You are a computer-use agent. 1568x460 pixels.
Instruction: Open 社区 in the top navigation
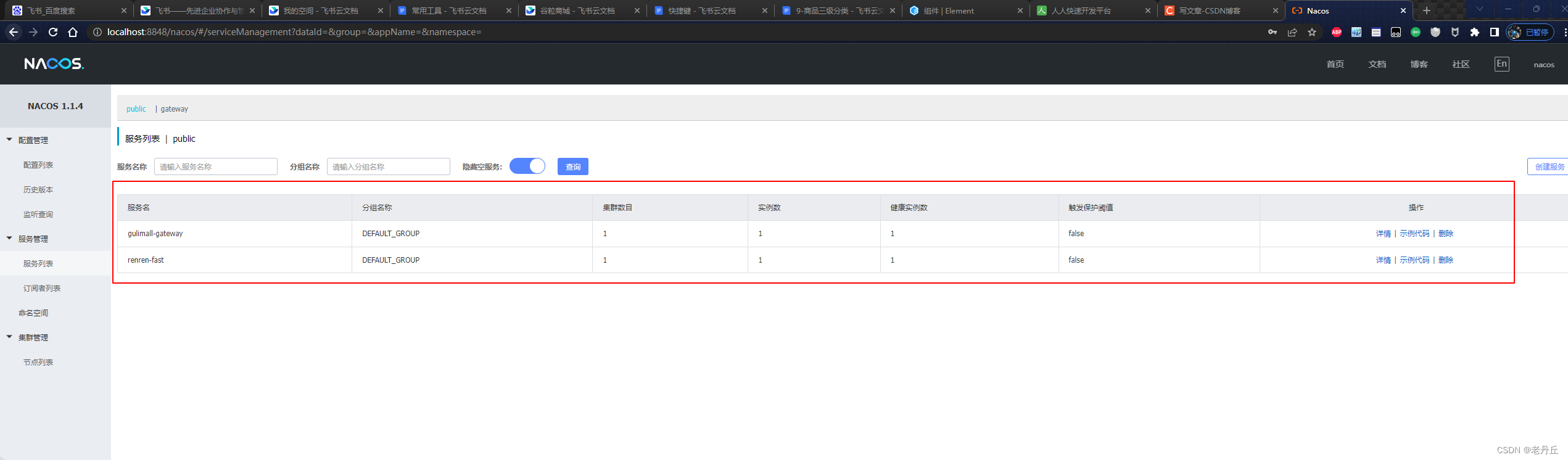(1461, 64)
